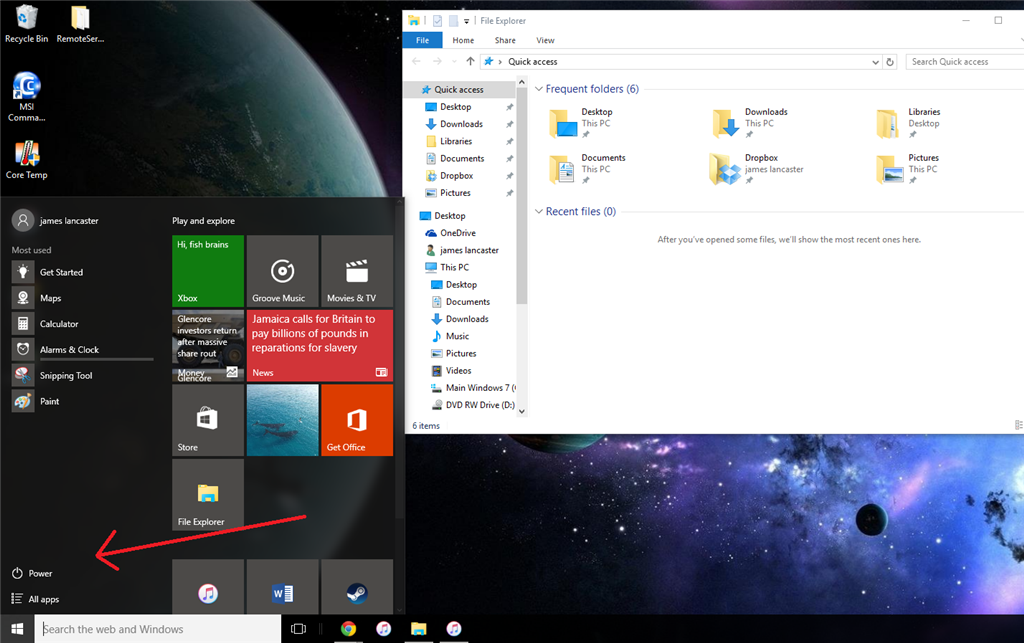Viewport: 1024px width, 643px height.
Task: Click the james lancaster user account
Action: click(x=56, y=221)
